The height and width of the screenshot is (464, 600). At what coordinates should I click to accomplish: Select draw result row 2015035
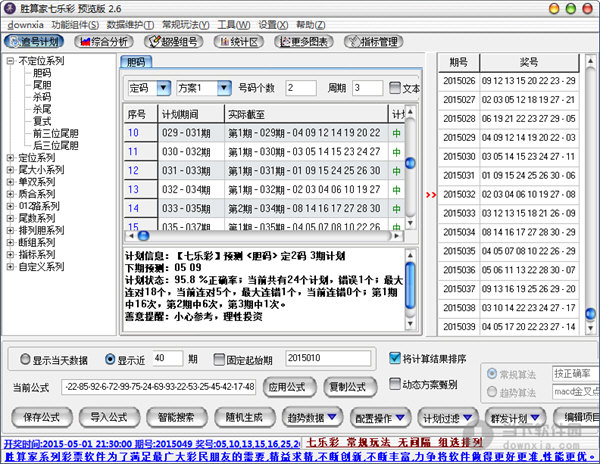(x=509, y=251)
